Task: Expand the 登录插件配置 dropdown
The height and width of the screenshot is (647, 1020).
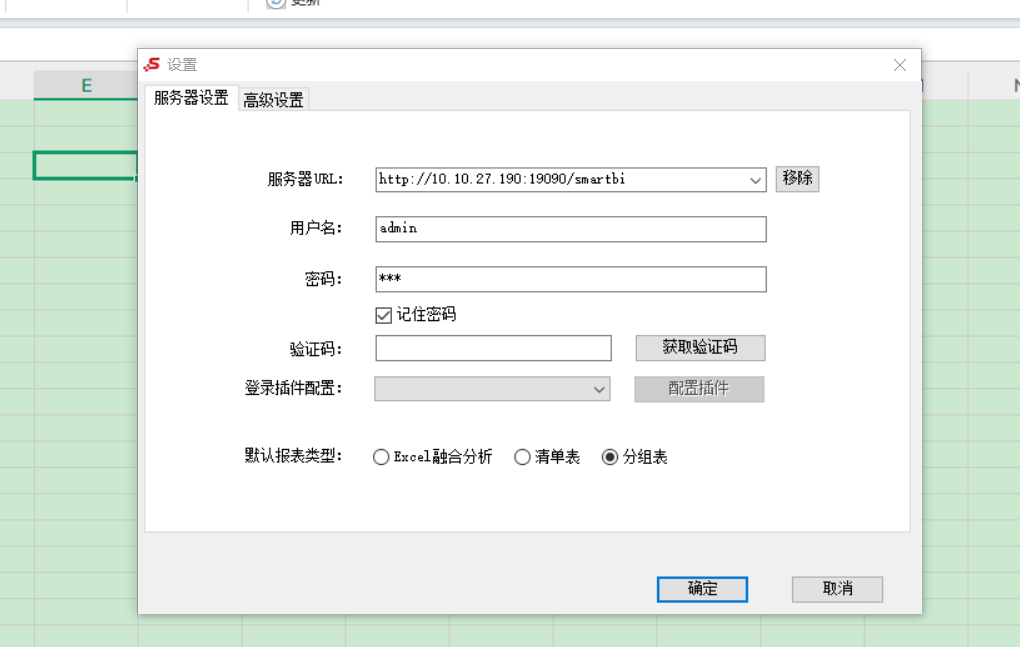Action: (x=492, y=389)
